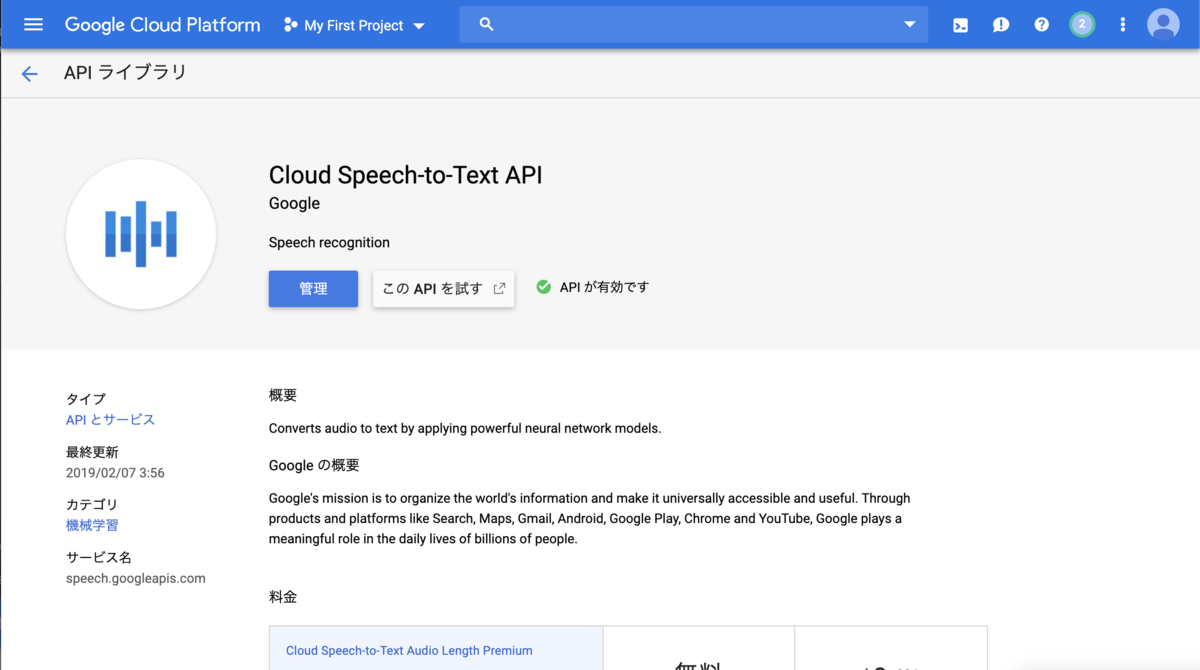This screenshot has height=670, width=1200.
Task: Go back using the left arrow
Action: (30, 73)
